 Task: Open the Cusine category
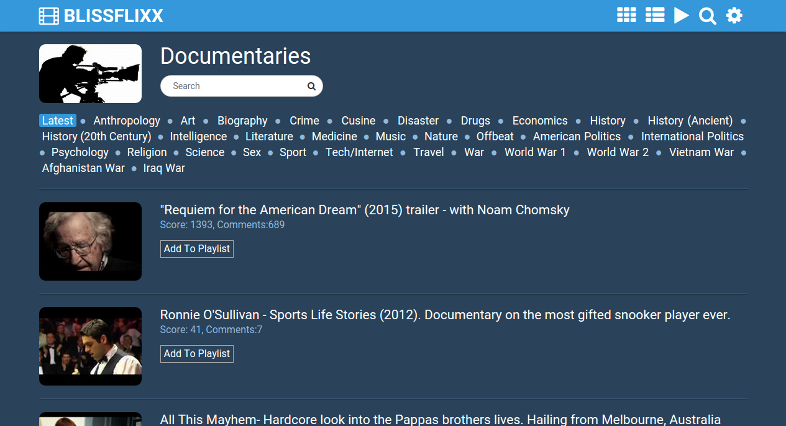click(358, 121)
